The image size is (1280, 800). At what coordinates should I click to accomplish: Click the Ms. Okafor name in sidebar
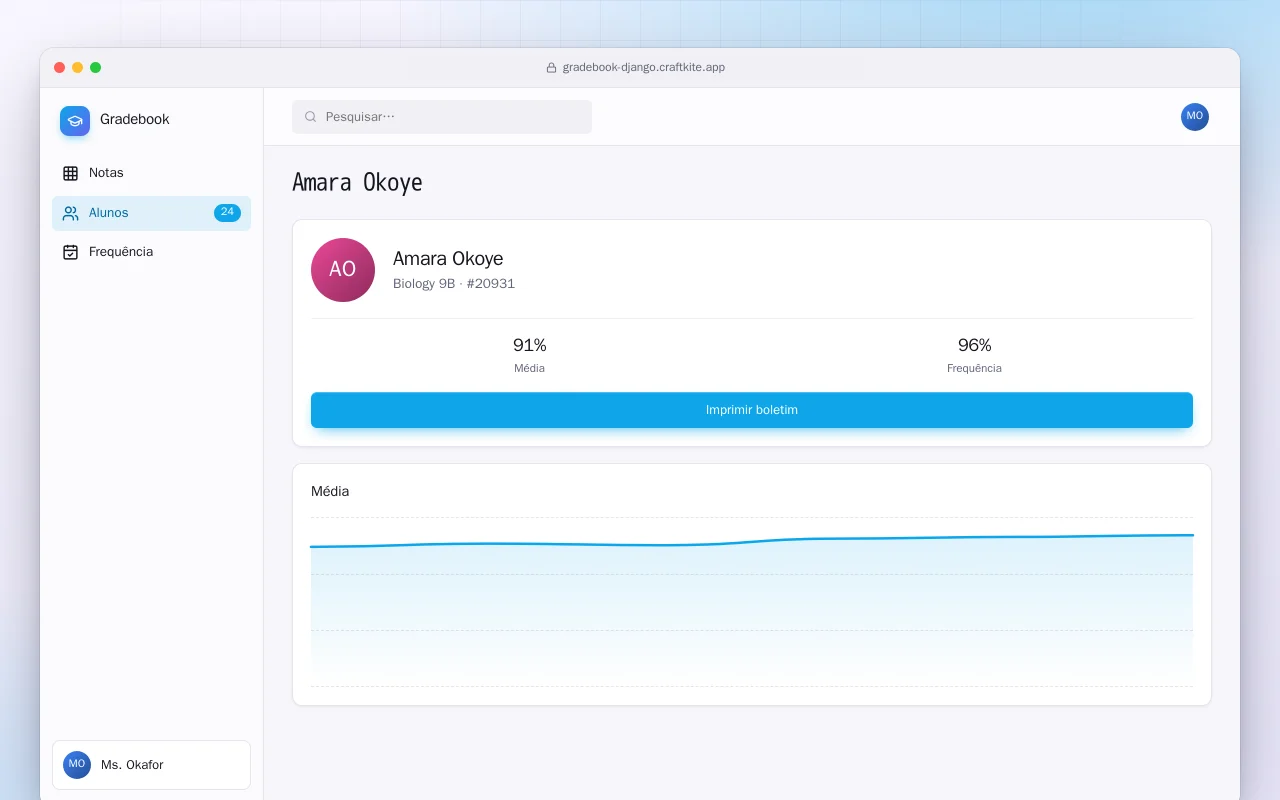click(132, 765)
